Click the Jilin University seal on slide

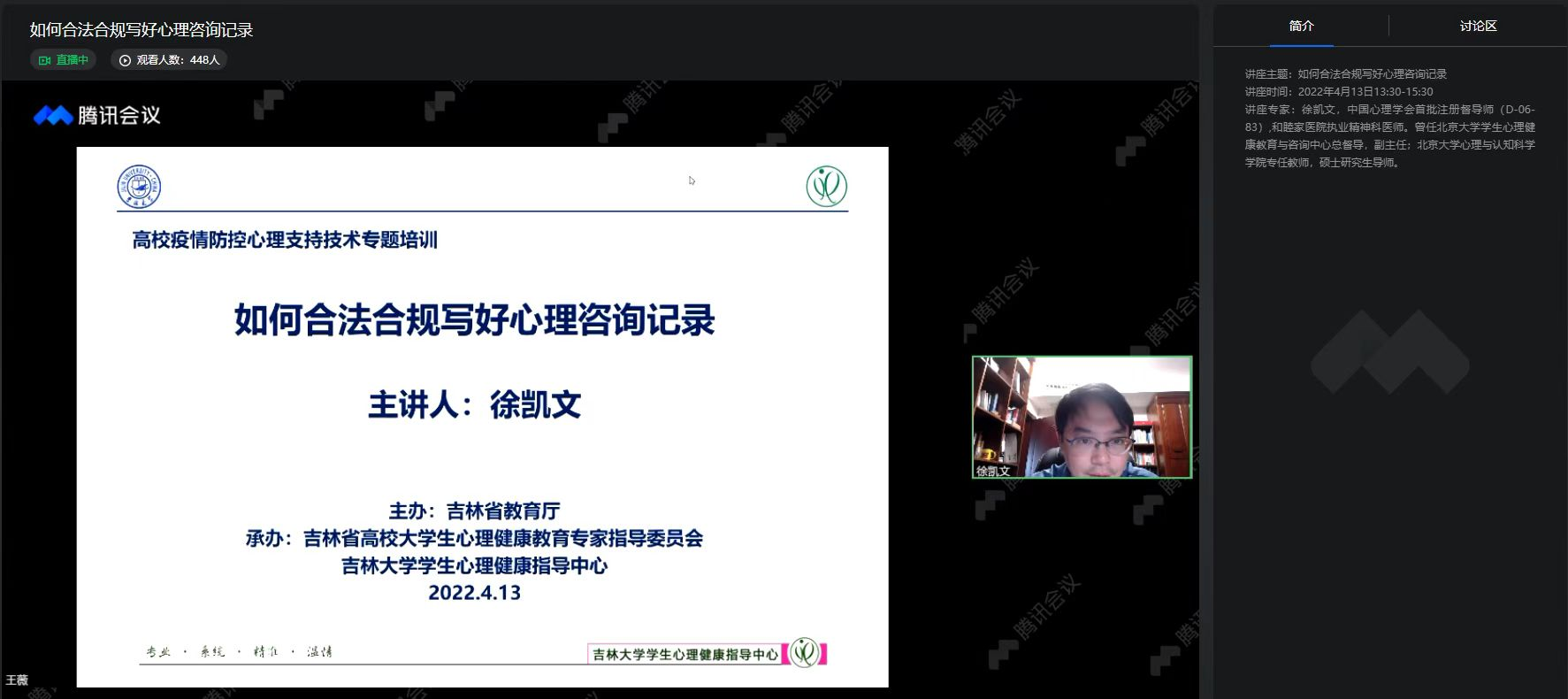pyautogui.click(x=139, y=187)
